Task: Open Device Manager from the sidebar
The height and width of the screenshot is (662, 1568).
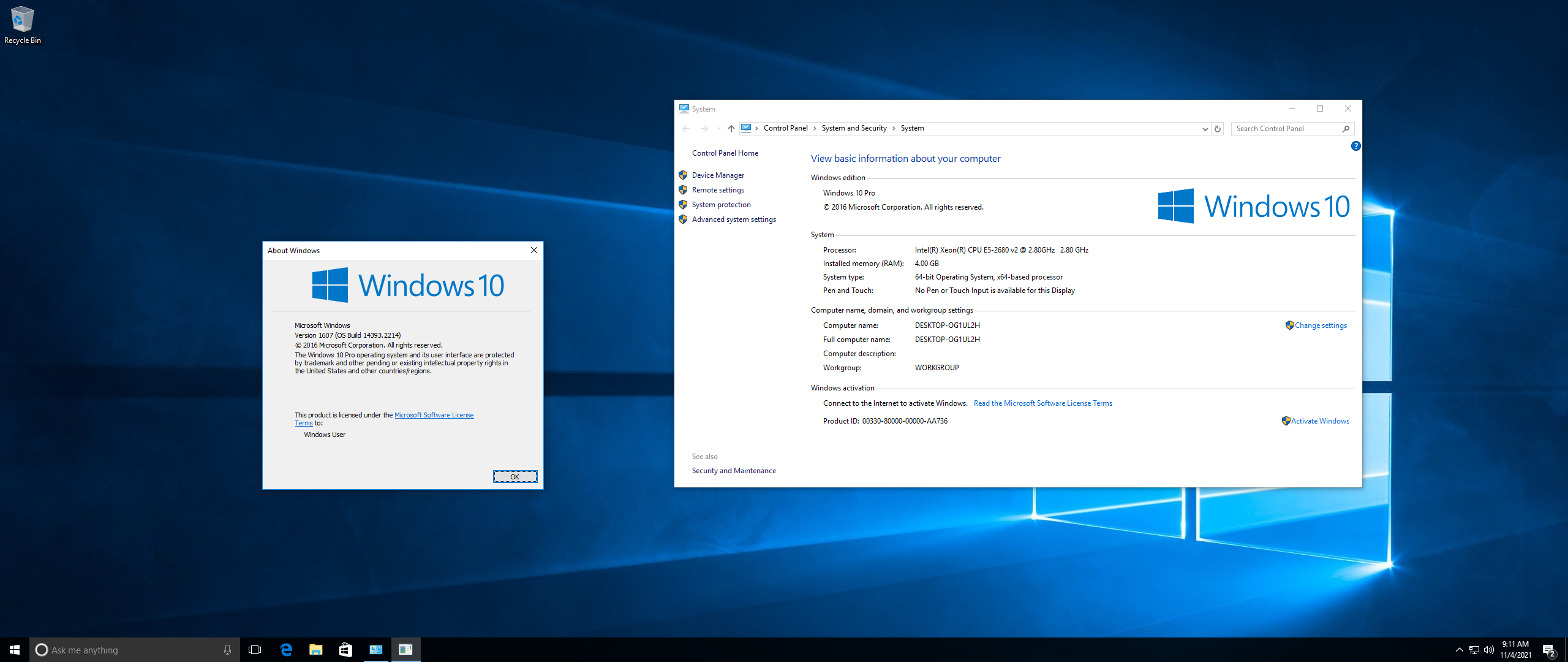Action: pos(718,175)
